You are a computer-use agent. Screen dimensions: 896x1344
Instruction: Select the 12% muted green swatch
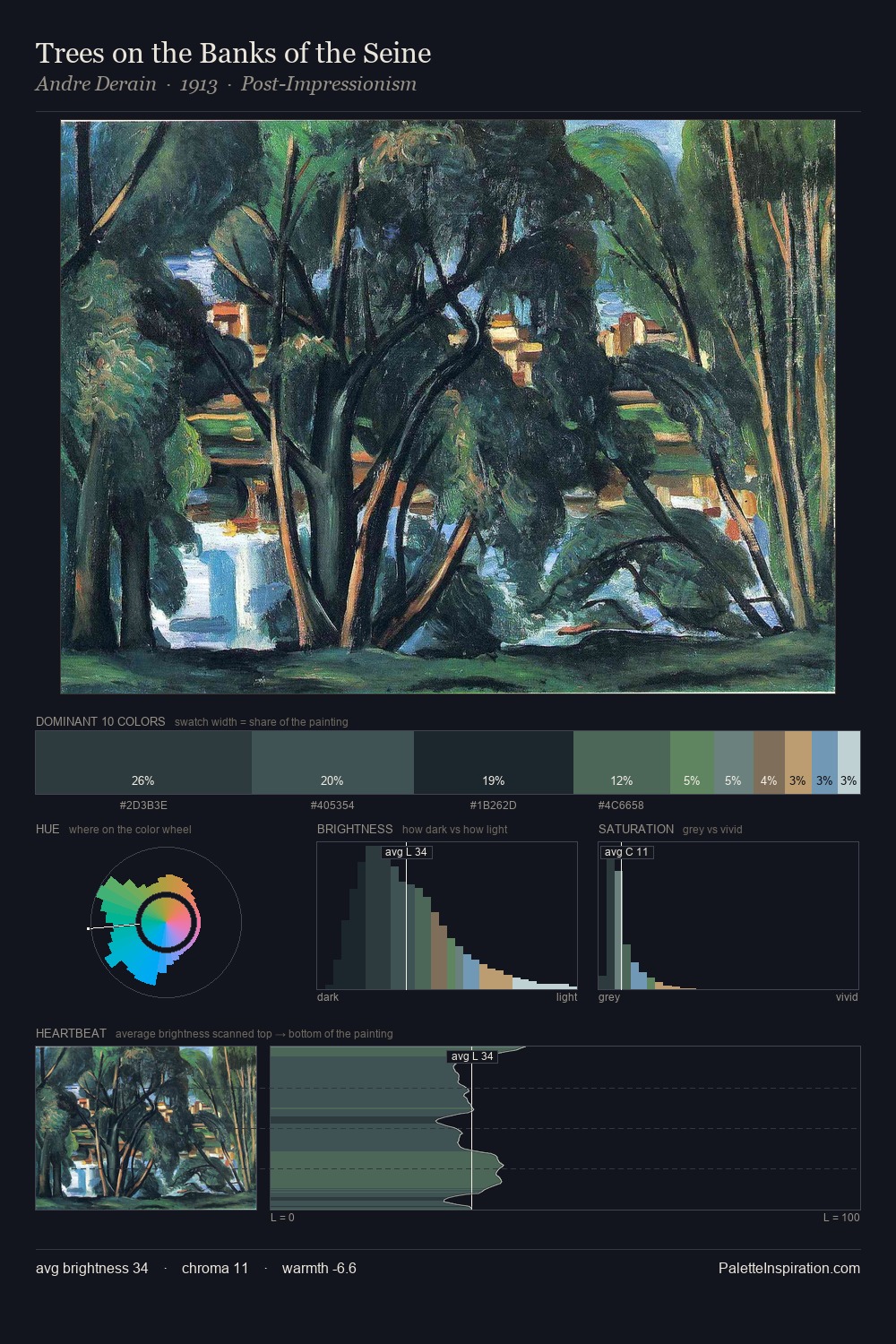coord(622,762)
